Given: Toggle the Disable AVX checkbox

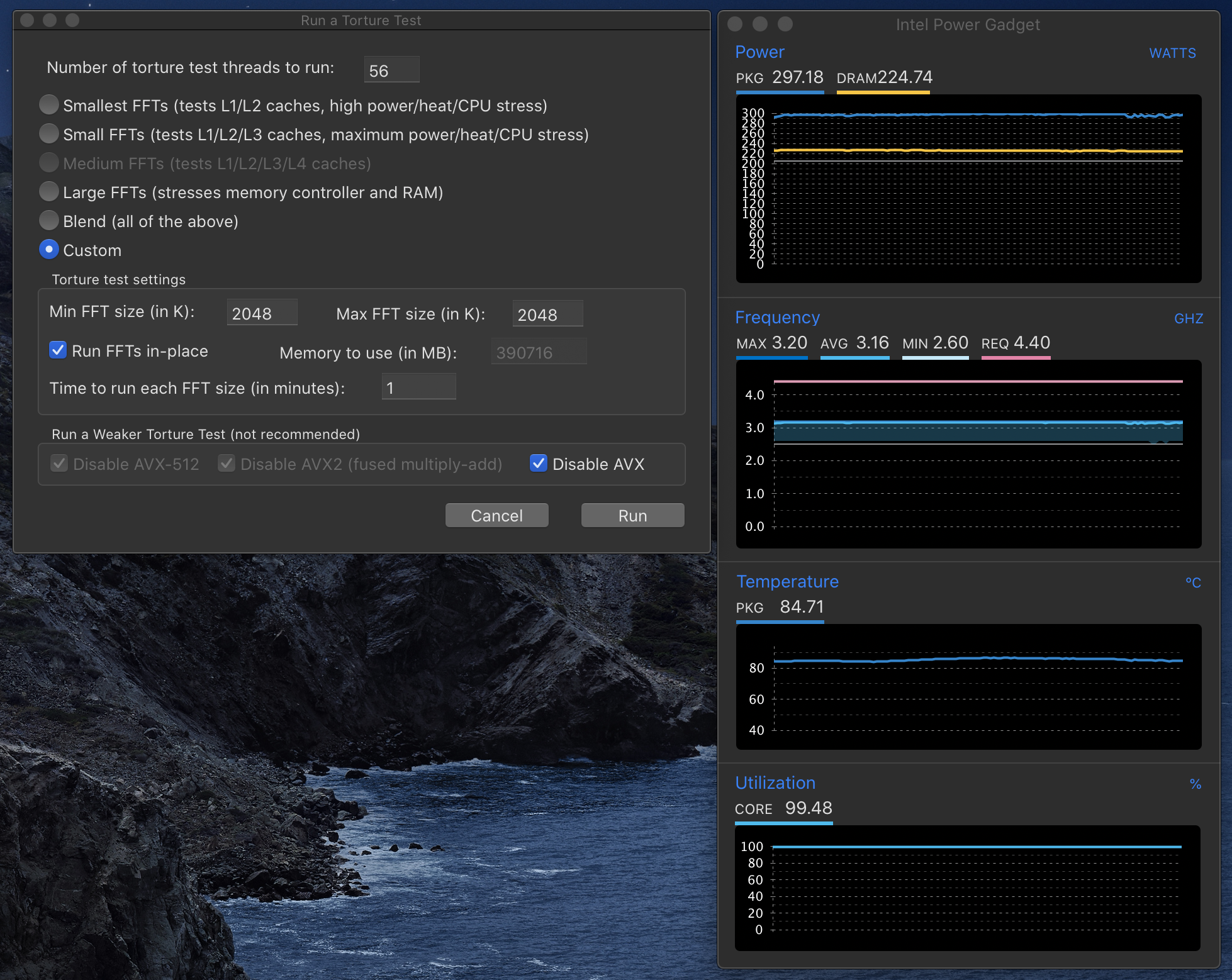Looking at the screenshot, I should click(x=539, y=464).
